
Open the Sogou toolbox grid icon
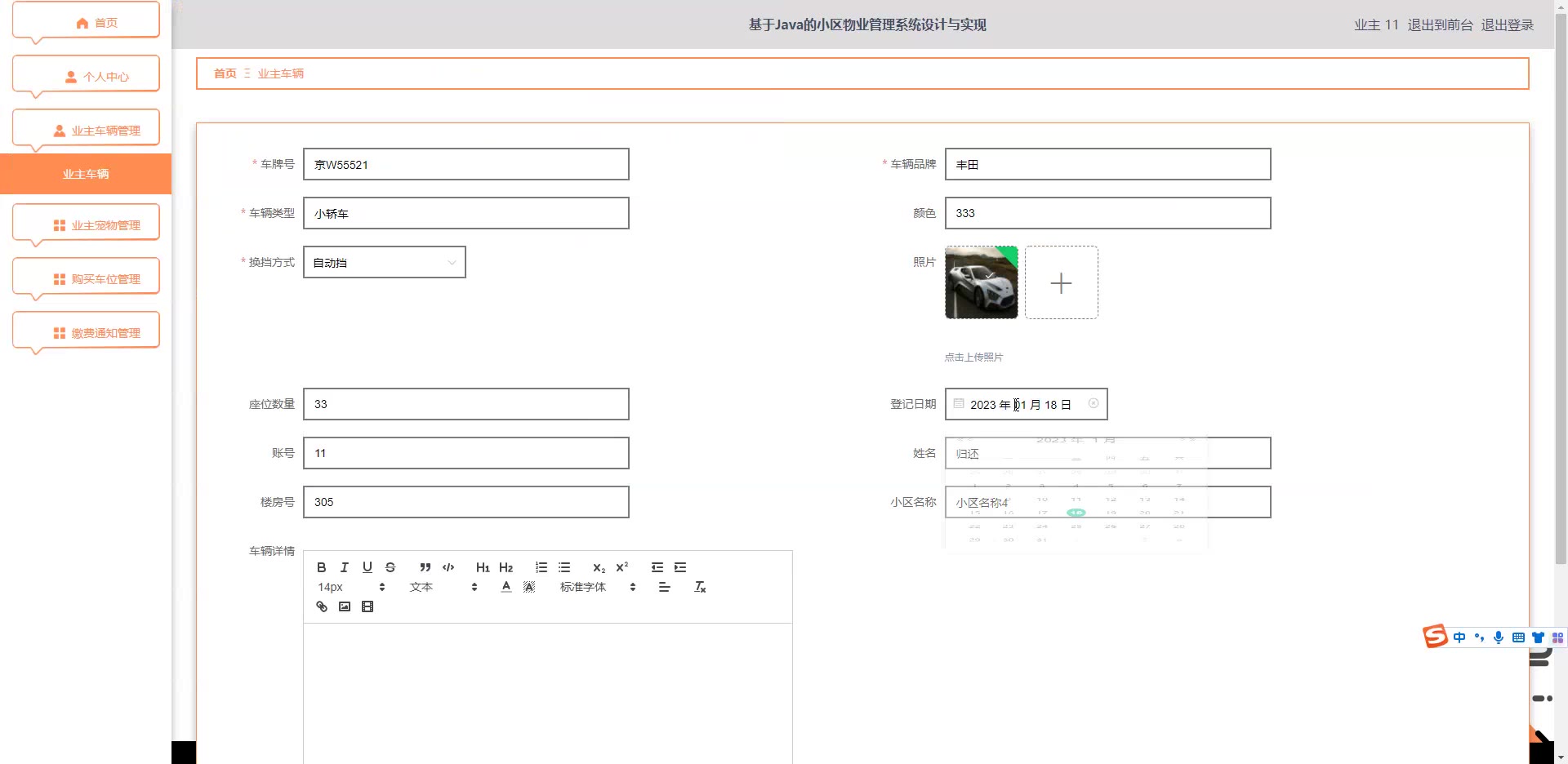pyautogui.click(x=1557, y=637)
